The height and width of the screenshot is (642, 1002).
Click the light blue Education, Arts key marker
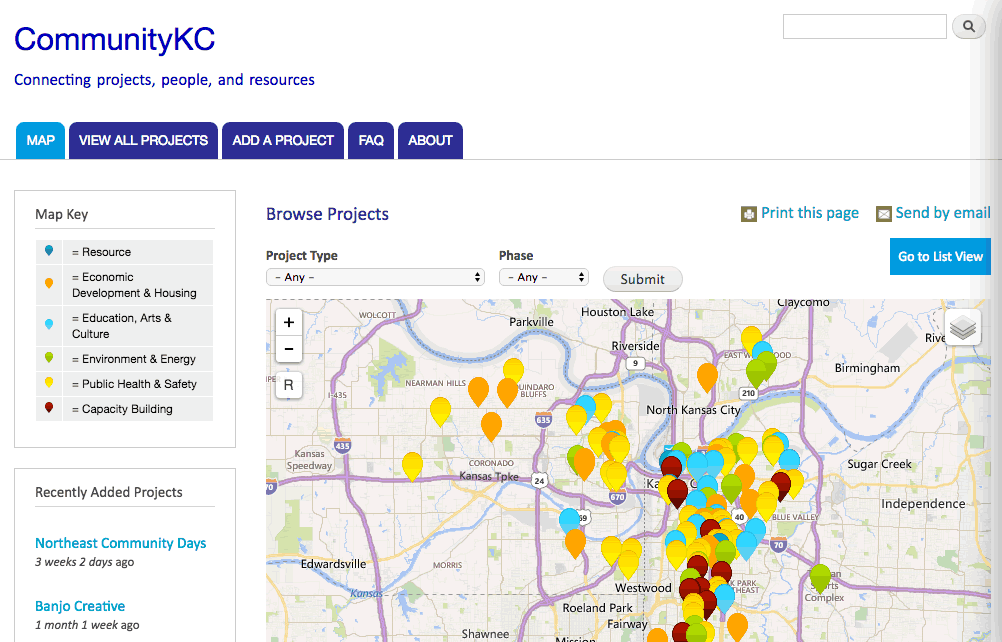click(x=49, y=325)
